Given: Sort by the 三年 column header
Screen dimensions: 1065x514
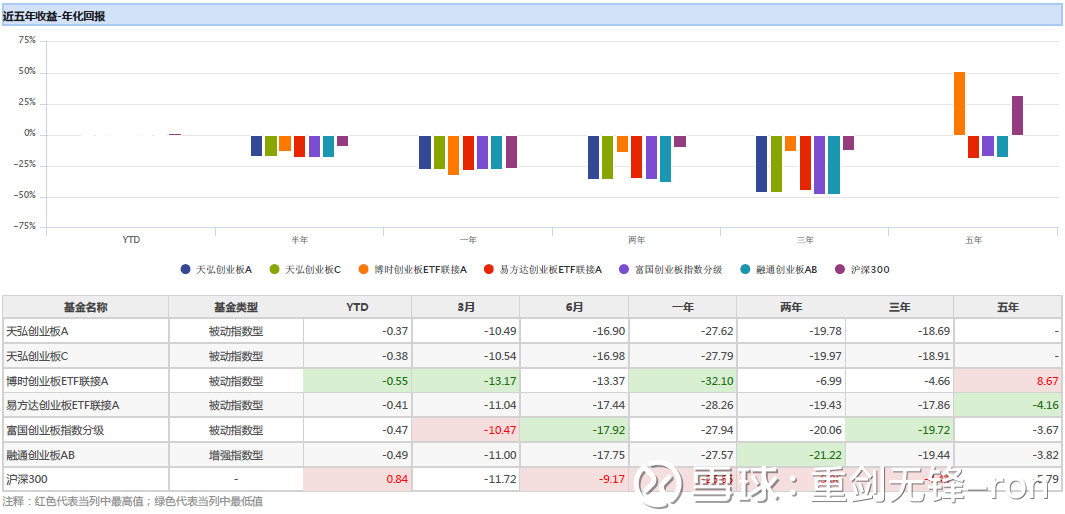Looking at the screenshot, I should 899,307.
